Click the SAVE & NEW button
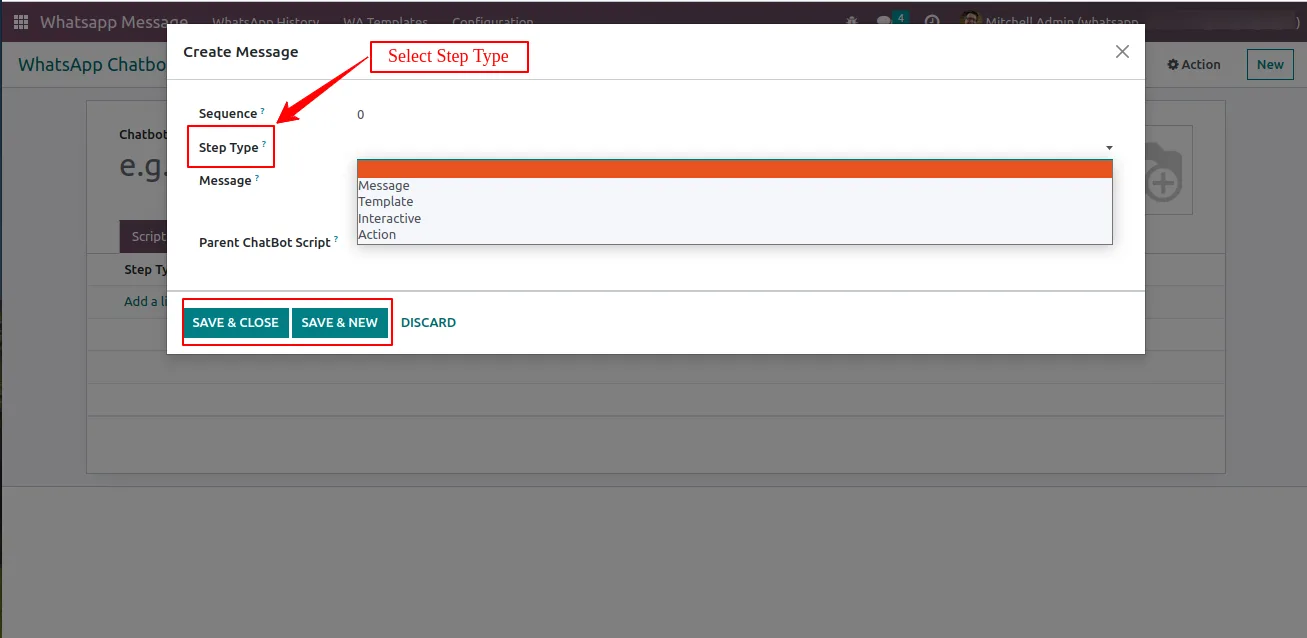1307x638 pixels. click(x=340, y=323)
